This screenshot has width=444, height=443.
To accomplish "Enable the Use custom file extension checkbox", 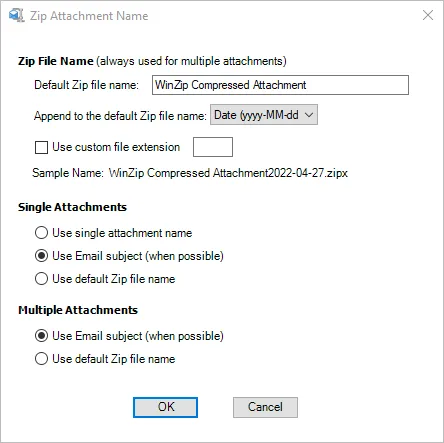I will [x=41, y=147].
